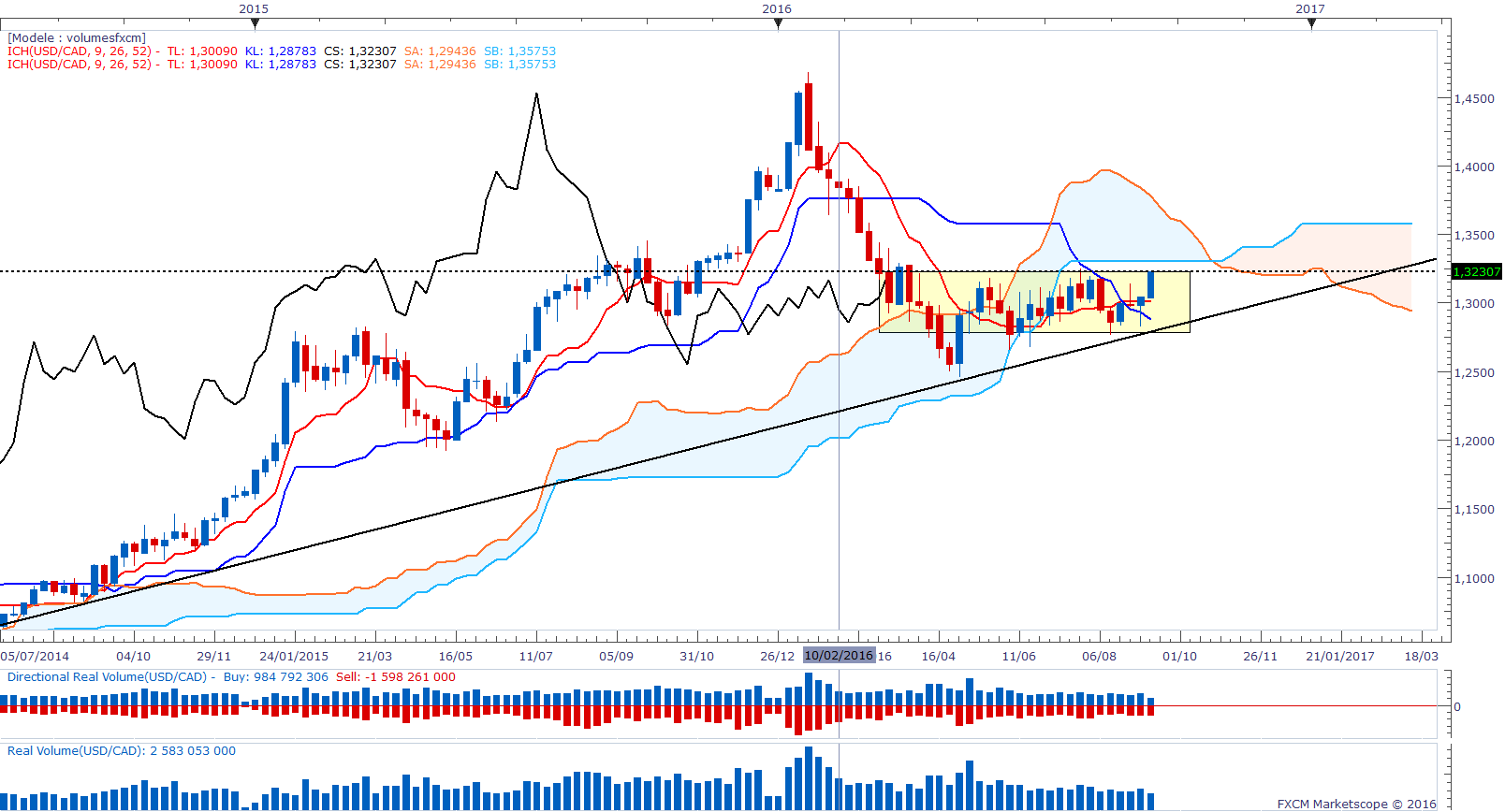Click the "Real Volume(USD/CAD): 2 583 053 000" label
Viewport: 1505px width, 812px height.
(x=122, y=751)
